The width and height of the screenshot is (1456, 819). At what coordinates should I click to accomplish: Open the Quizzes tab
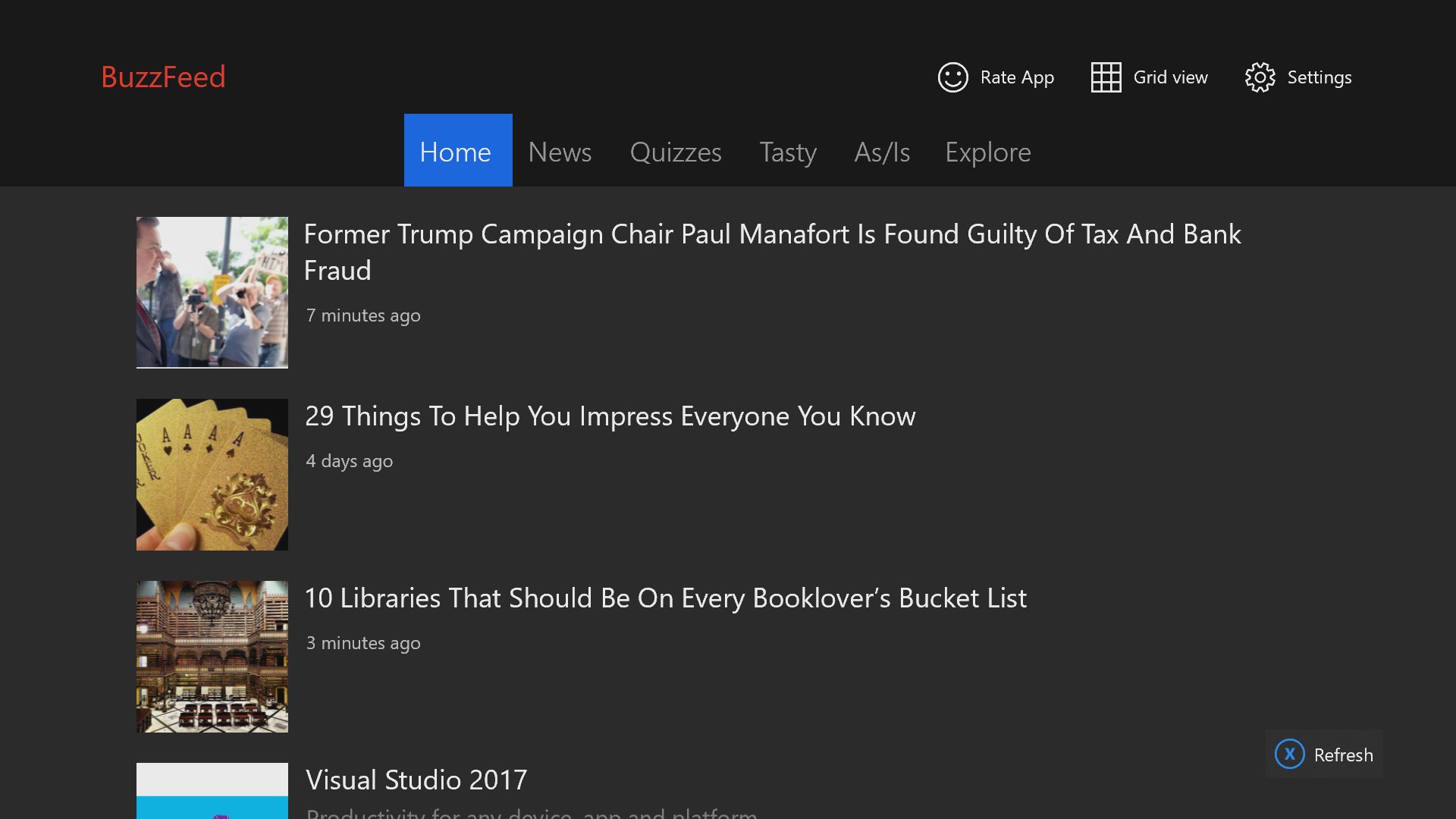click(x=676, y=152)
